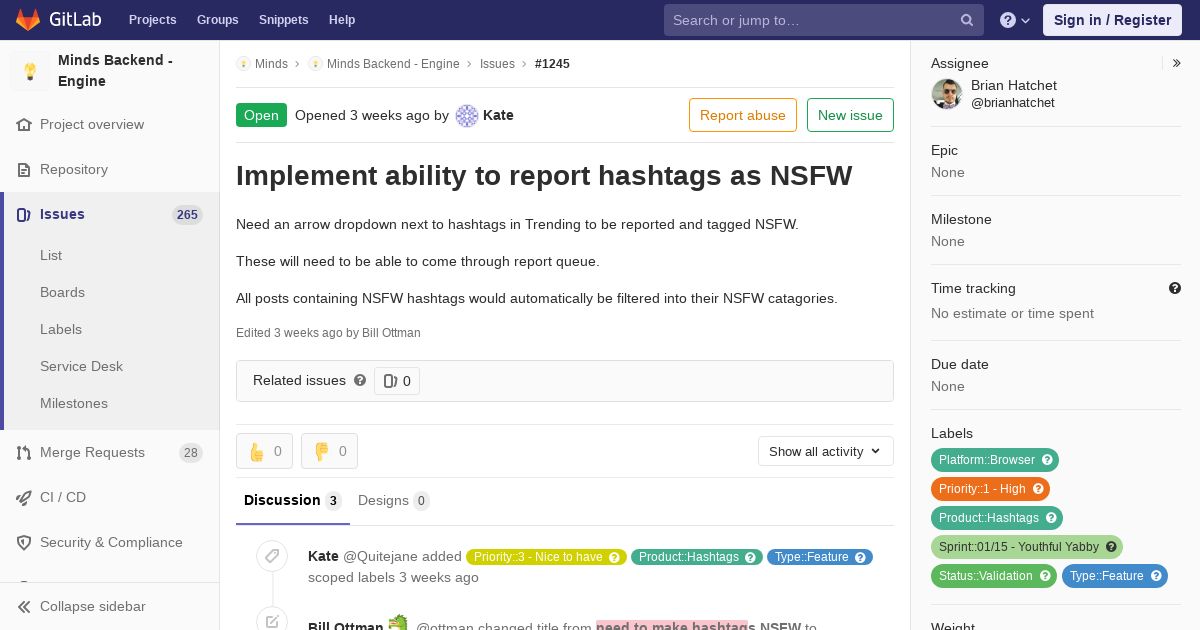This screenshot has width=1200, height=630.
Task: Click the New issue button
Action: coord(850,115)
